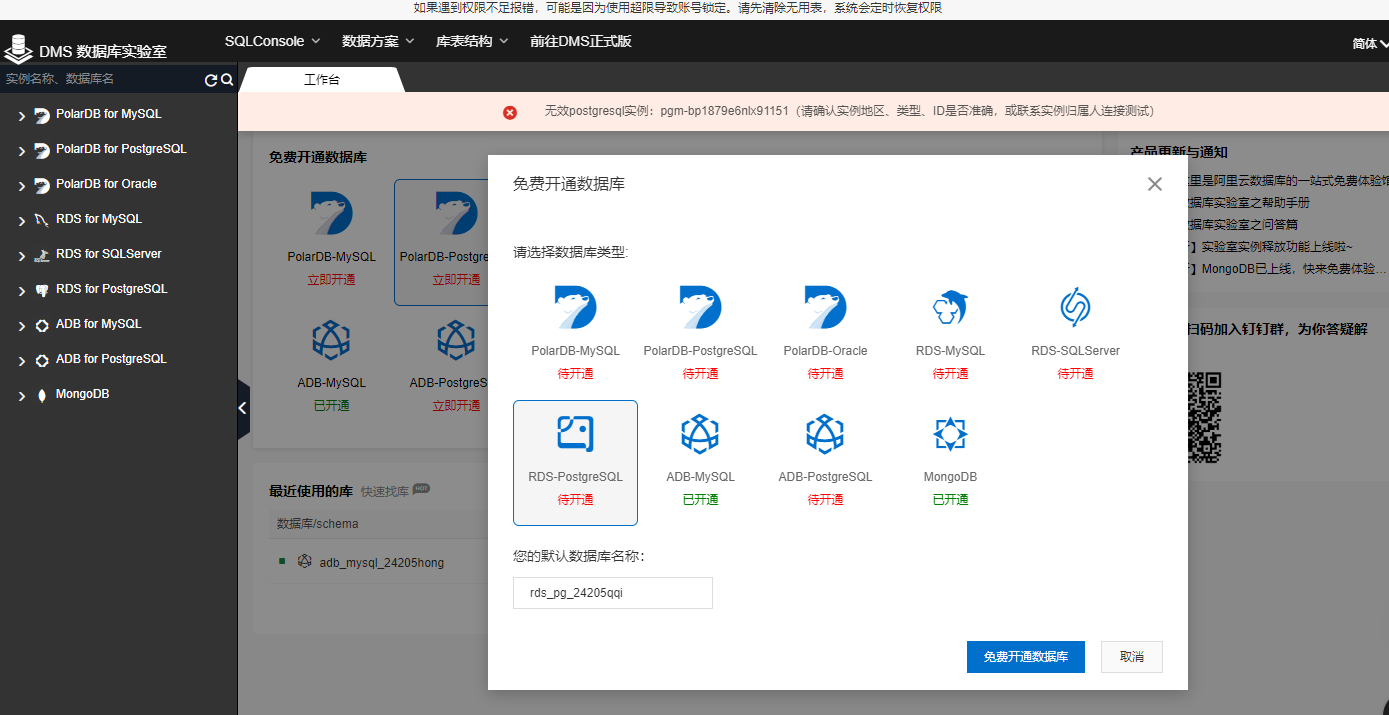This screenshot has height=715, width=1389.
Task: Expand PolarDB for MySQL tree node
Action: [22, 116]
